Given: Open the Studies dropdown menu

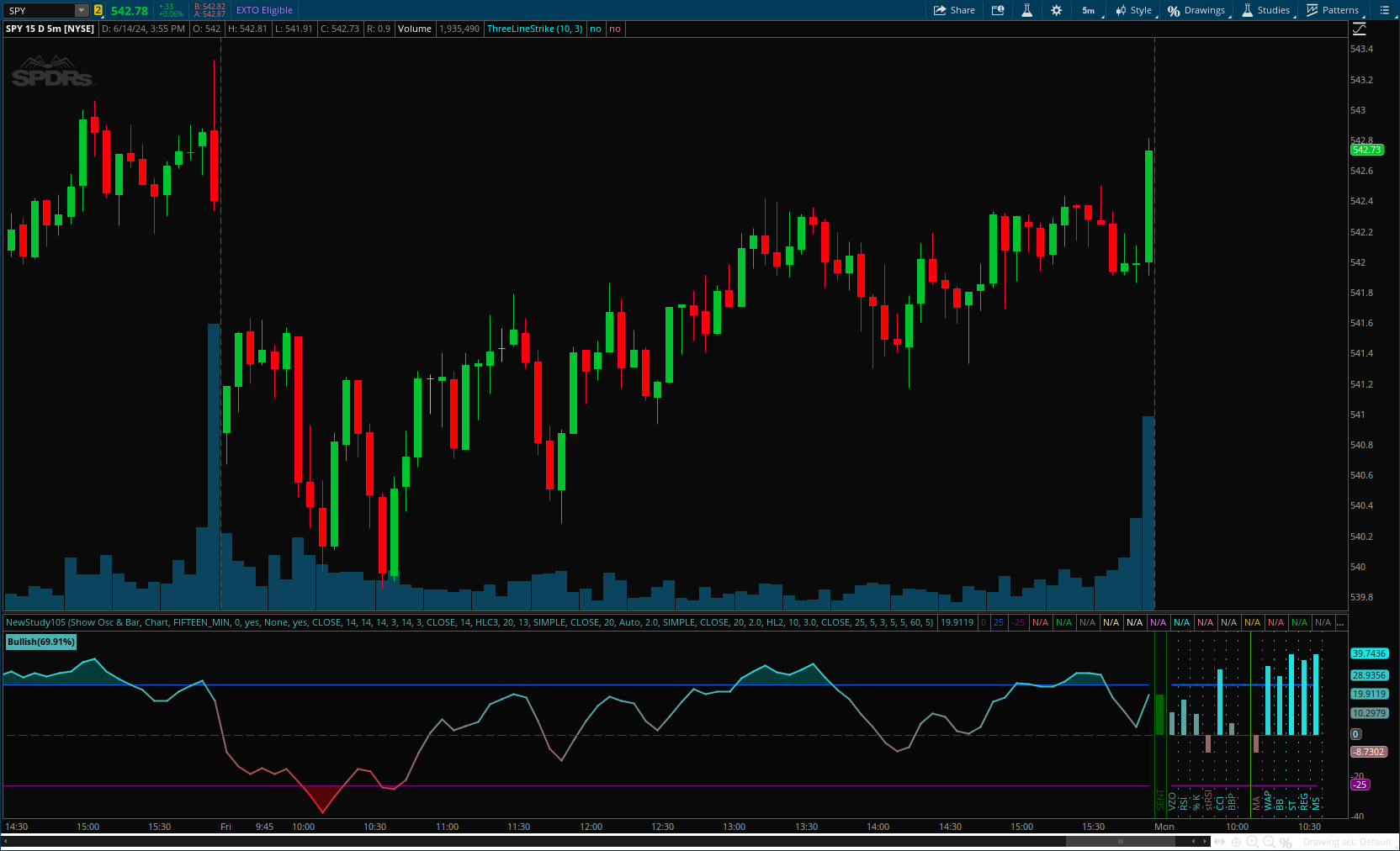Looking at the screenshot, I should tap(1267, 10).
